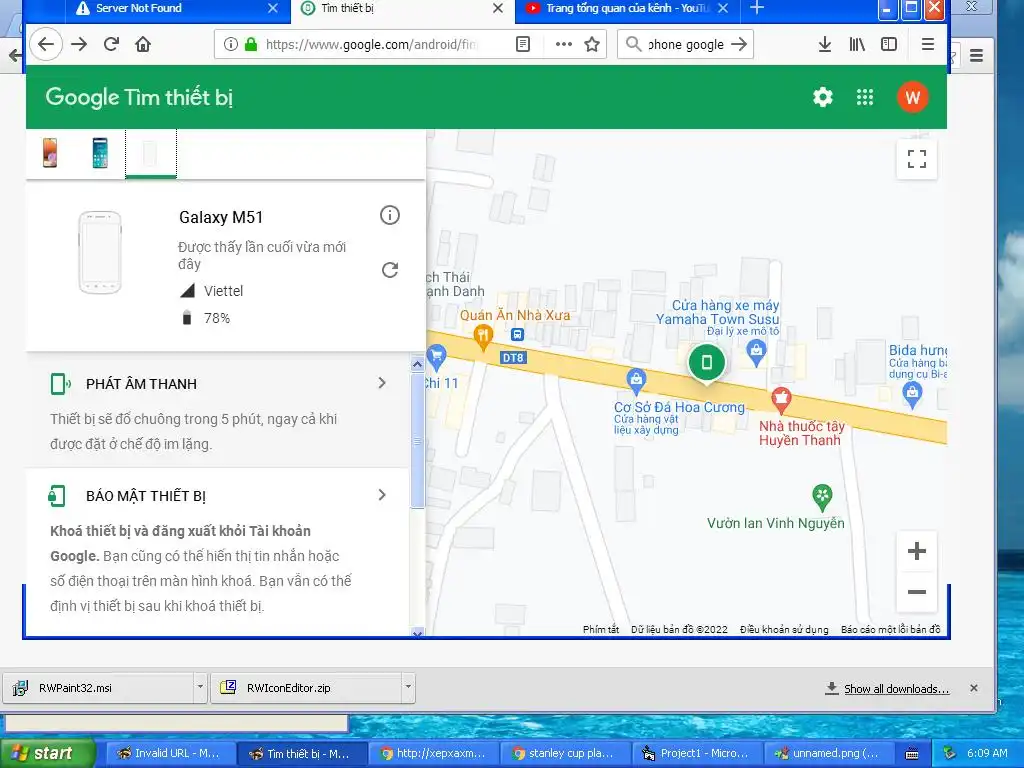Show site information for the address bar
The image size is (1024, 768).
231,44
